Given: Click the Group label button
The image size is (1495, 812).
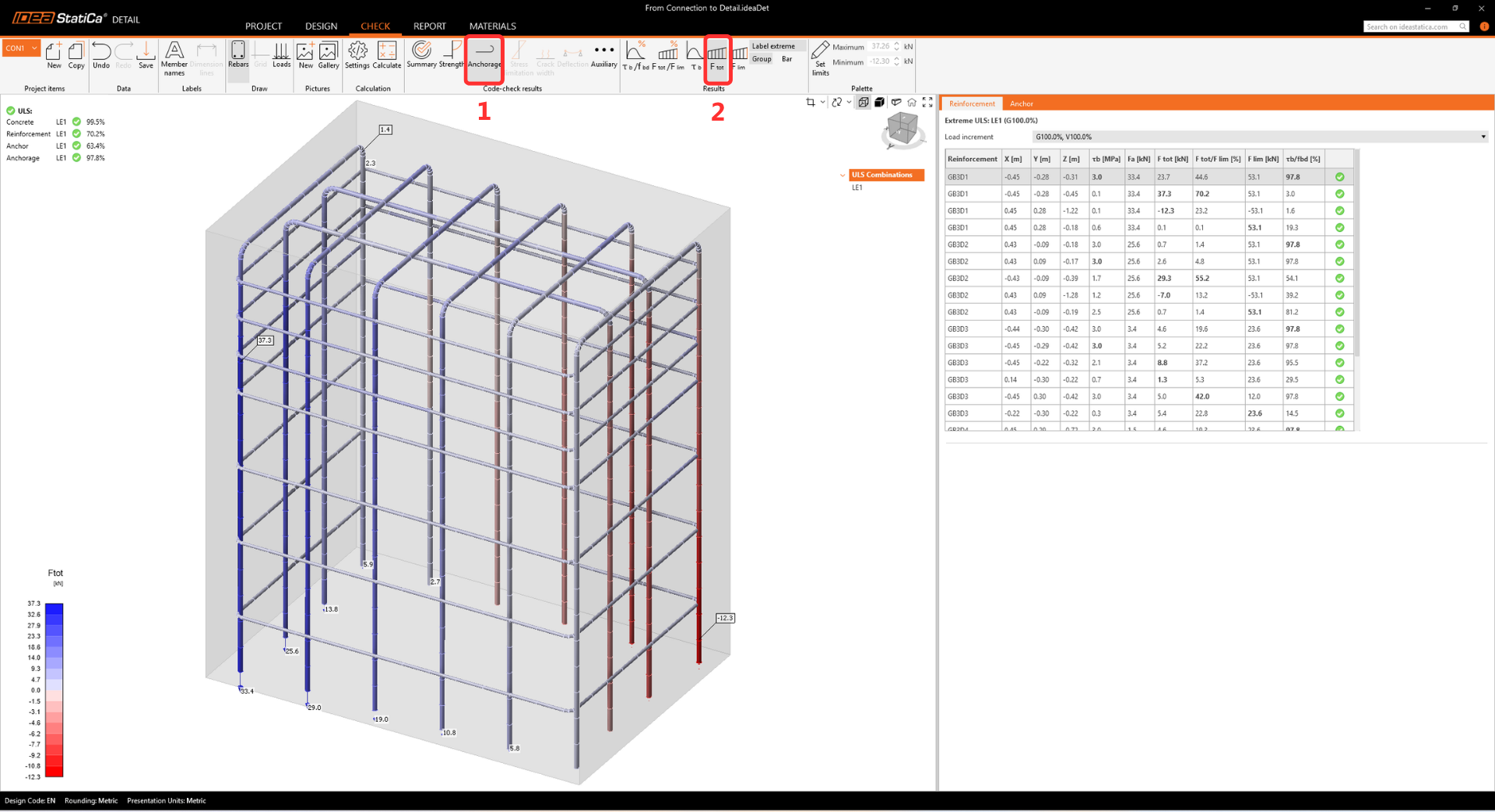Looking at the screenshot, I should pos(762,59).
